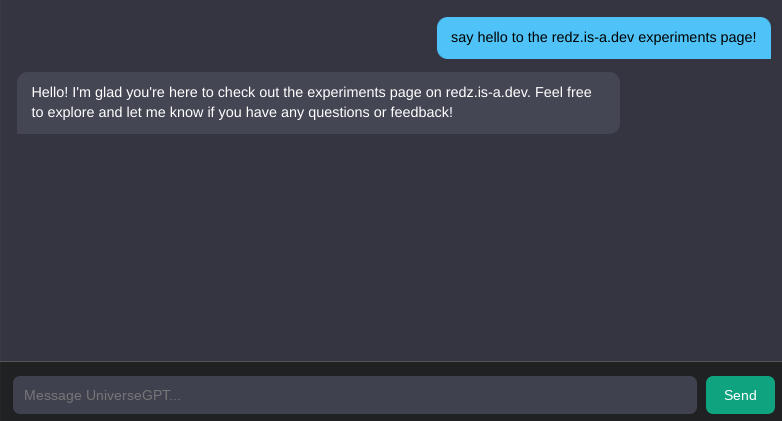The image size is (782, 421).
Task: Click the green Send button
Action: click(740, 395)
